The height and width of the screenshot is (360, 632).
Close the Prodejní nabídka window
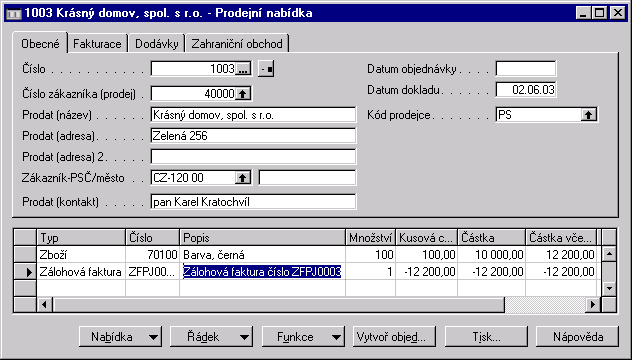617,13
